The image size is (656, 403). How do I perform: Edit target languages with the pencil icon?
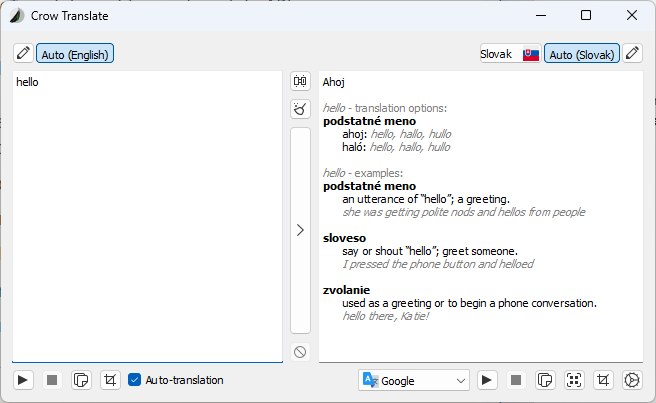[632, 54]
